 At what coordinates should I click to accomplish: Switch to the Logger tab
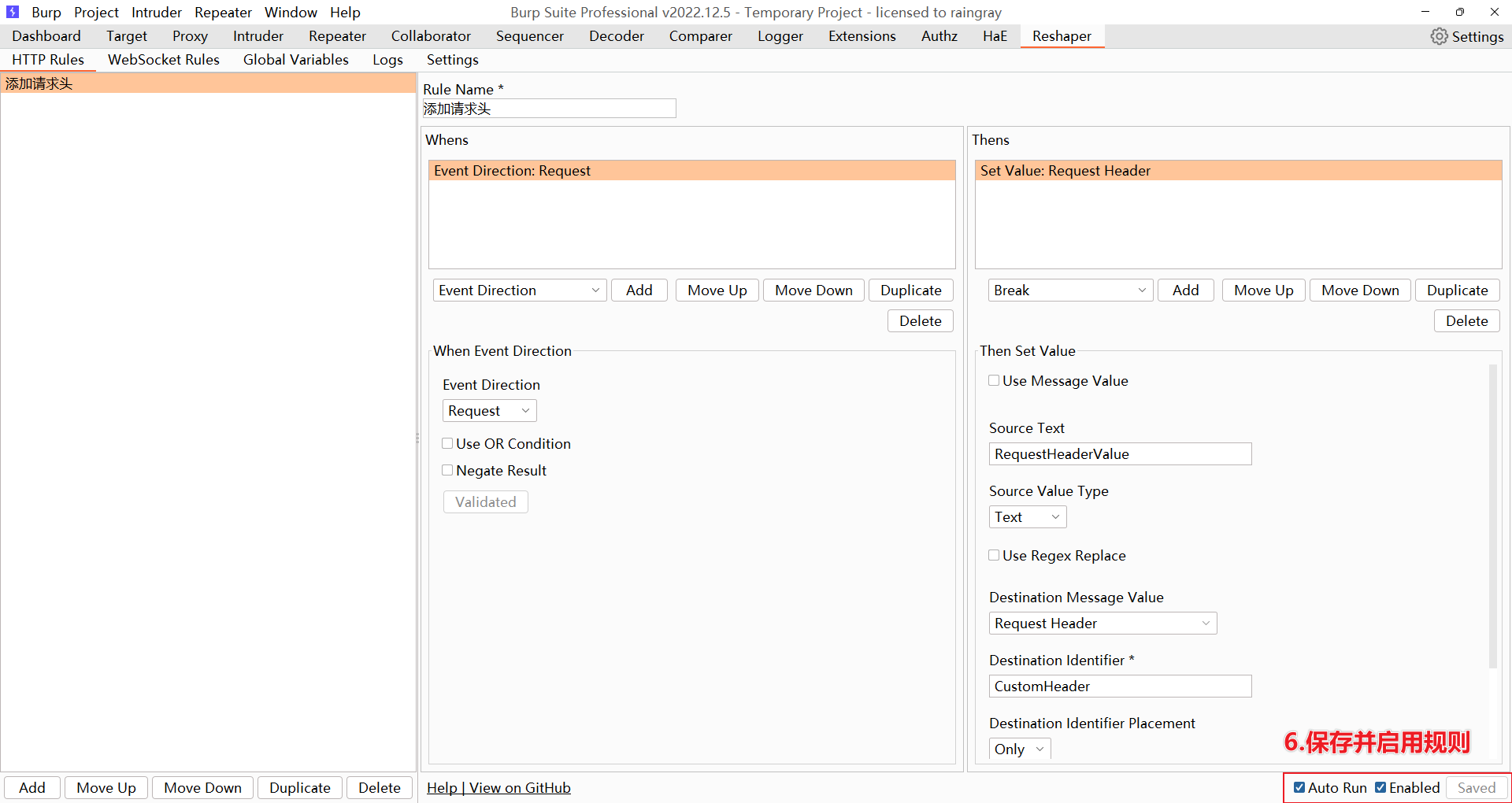point(780,36)
